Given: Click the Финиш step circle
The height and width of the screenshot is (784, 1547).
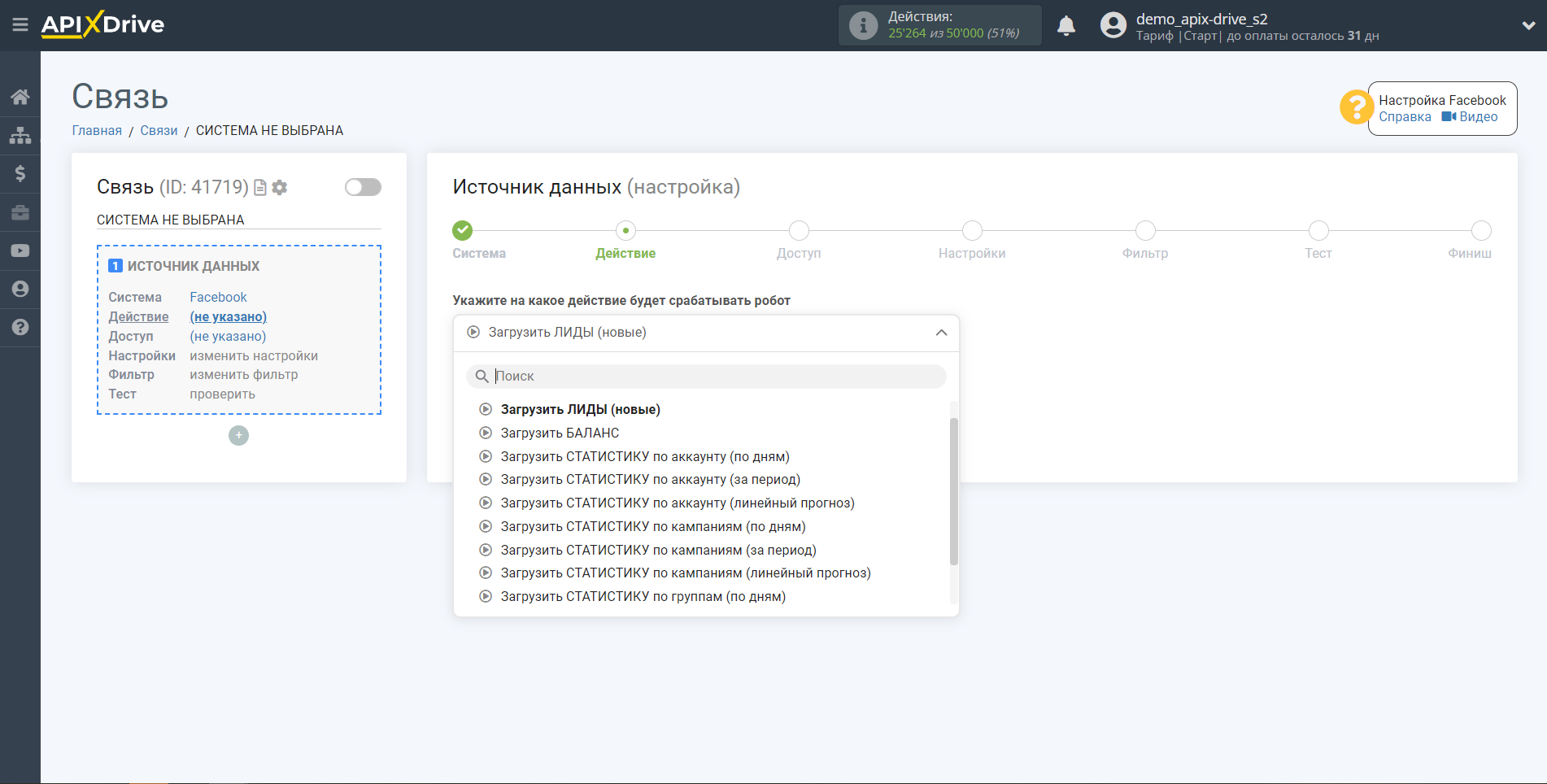Looking at the screenshot, I should click(1481, 230).
